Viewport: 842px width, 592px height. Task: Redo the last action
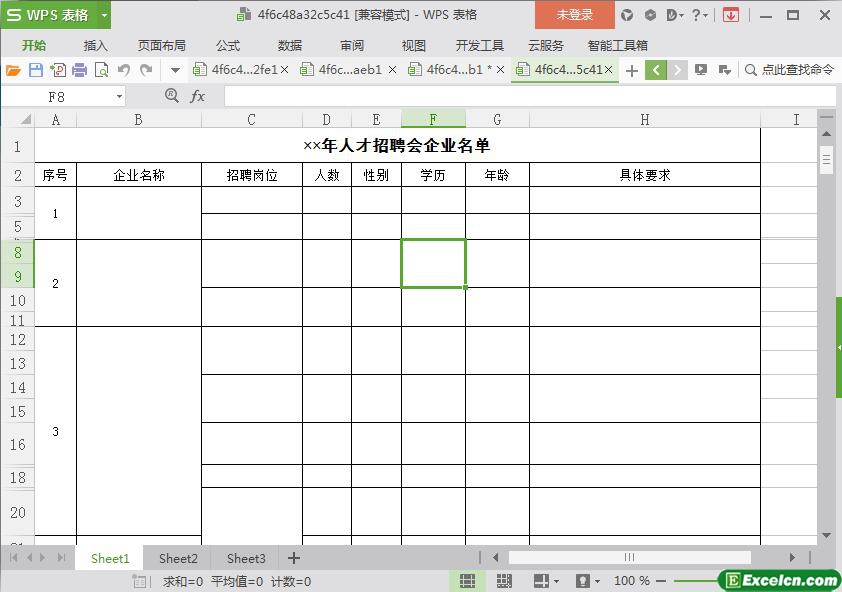point(146,70)
